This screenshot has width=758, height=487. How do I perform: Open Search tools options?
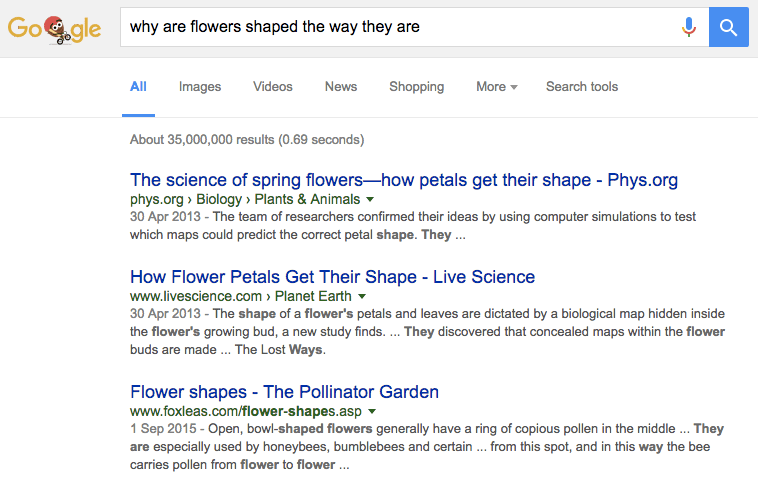click(x=582, y=87)
